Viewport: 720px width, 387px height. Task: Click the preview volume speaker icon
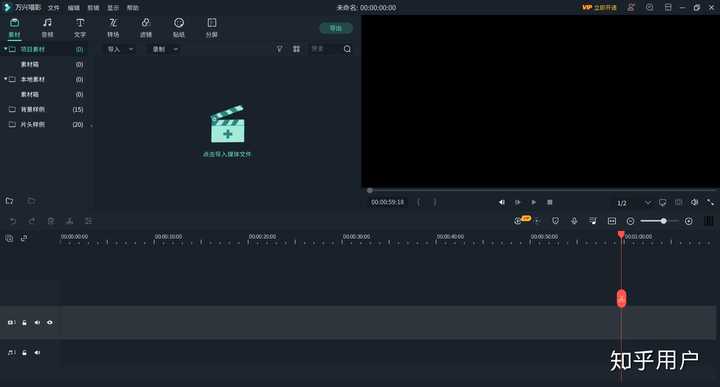pos(695,202)
